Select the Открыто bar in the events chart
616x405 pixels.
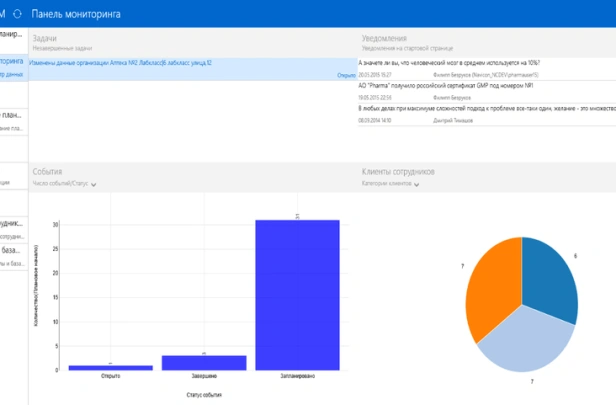[111, 367]
